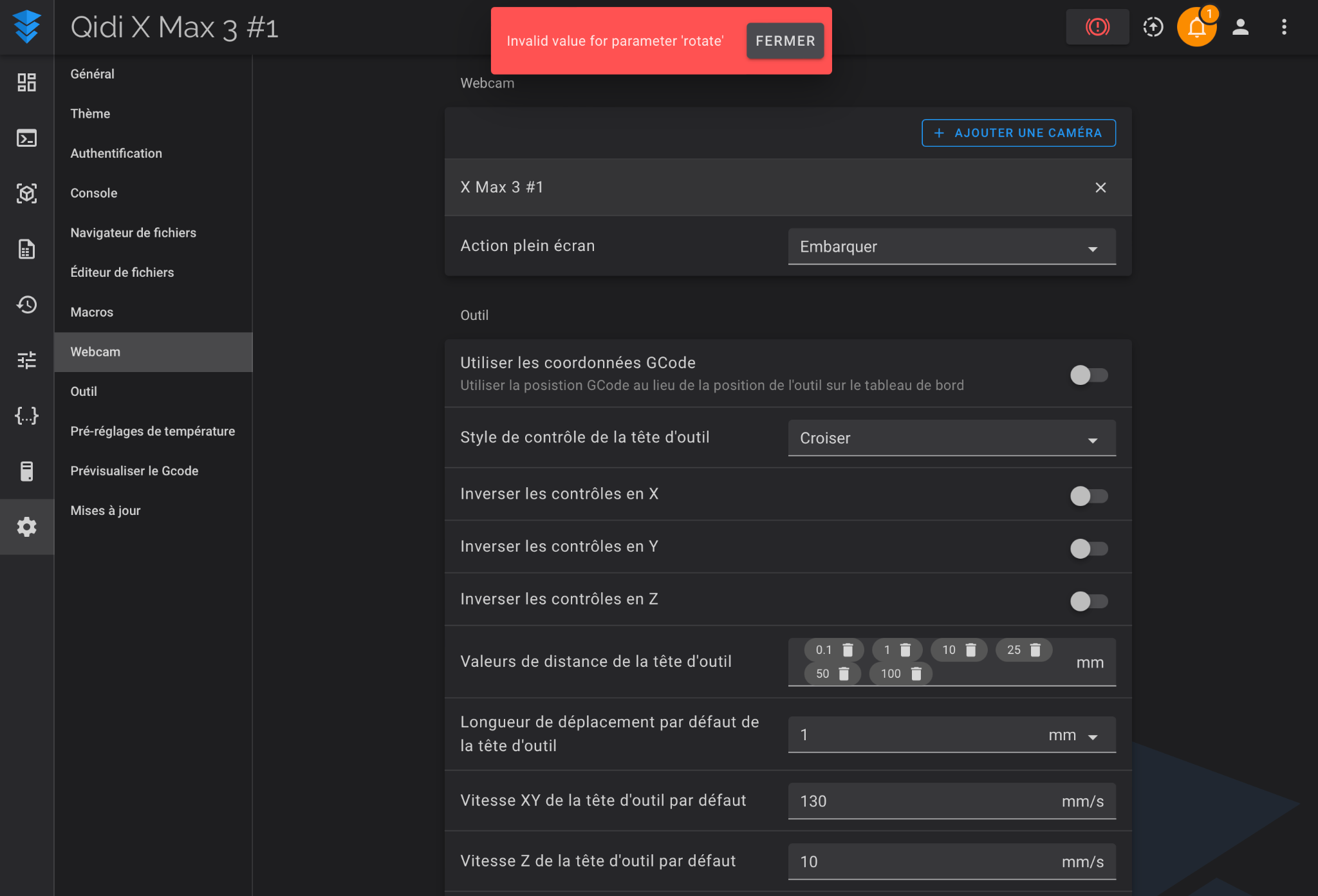Go to Navigateur de fichiers section

153,233
